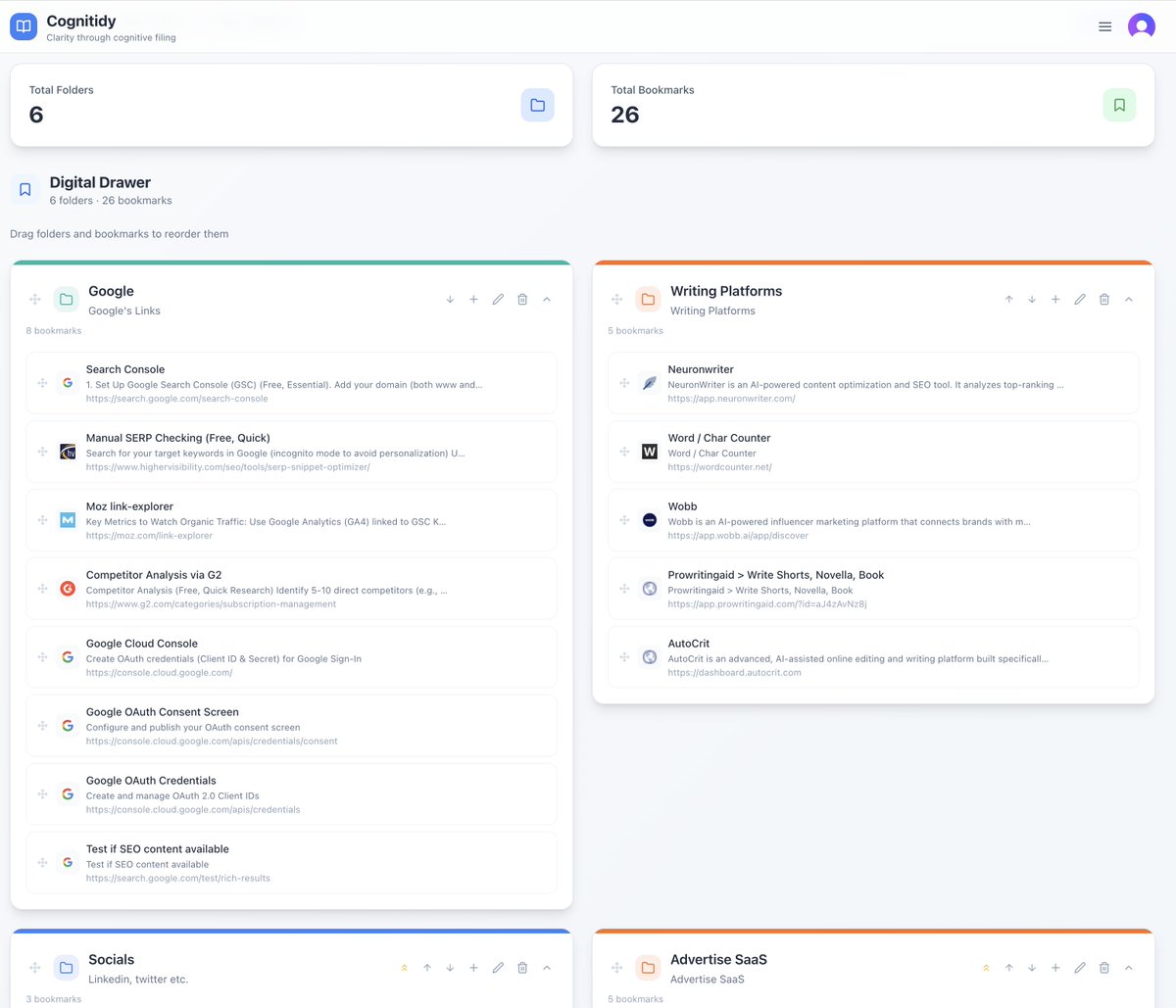Click drag handle of Moz link-explorer bookmark
The image size is (1176, 1008).
point(42,520)
